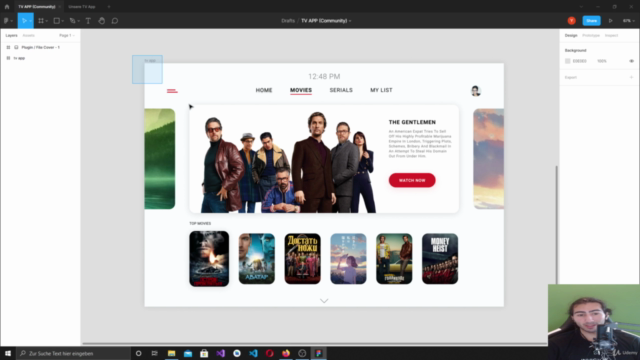Click the Avatar movie poster

[257, 259]
